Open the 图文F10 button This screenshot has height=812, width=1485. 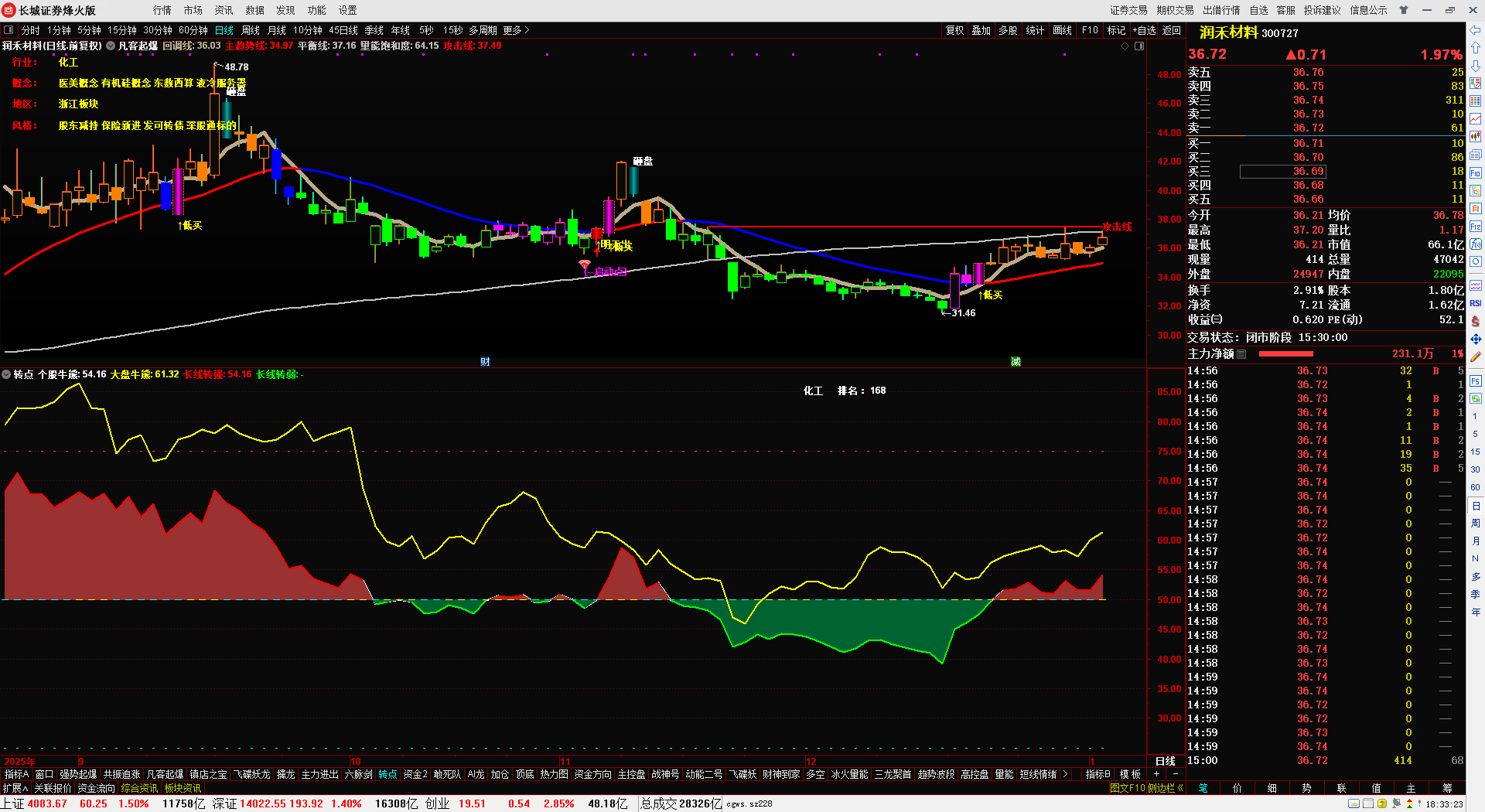(1127, 788)
